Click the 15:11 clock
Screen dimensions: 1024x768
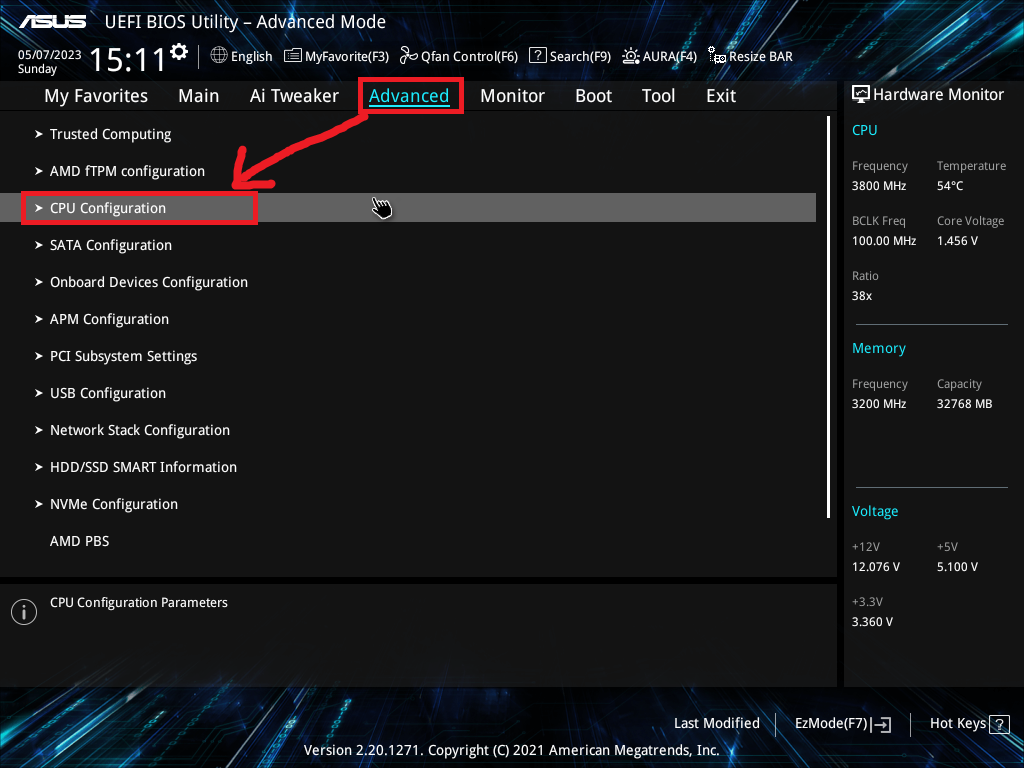pyautogui.click(x=128, y=59)
